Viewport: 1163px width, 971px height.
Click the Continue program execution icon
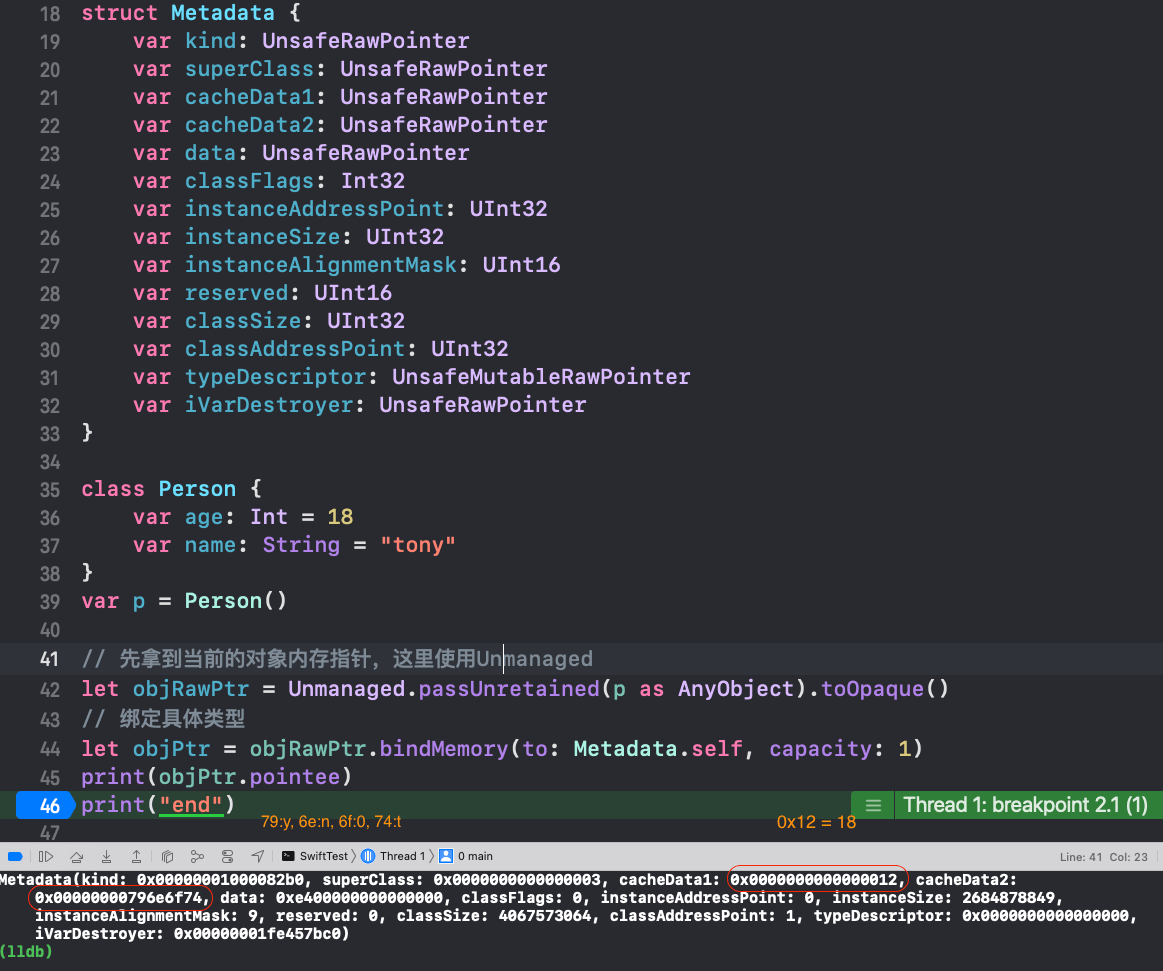[x=46, y=856]
